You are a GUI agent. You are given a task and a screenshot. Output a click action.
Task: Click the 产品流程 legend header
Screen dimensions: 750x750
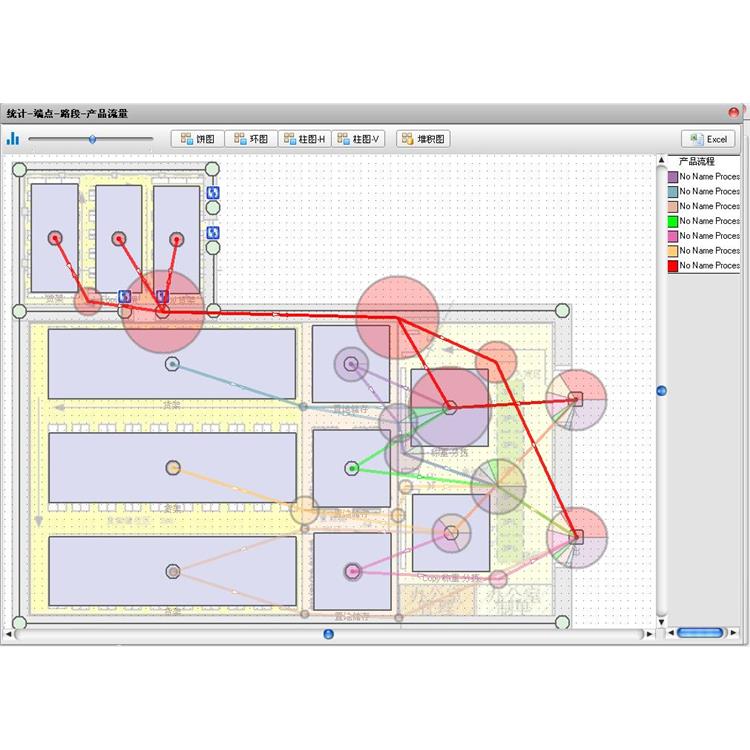click(696, 162)
